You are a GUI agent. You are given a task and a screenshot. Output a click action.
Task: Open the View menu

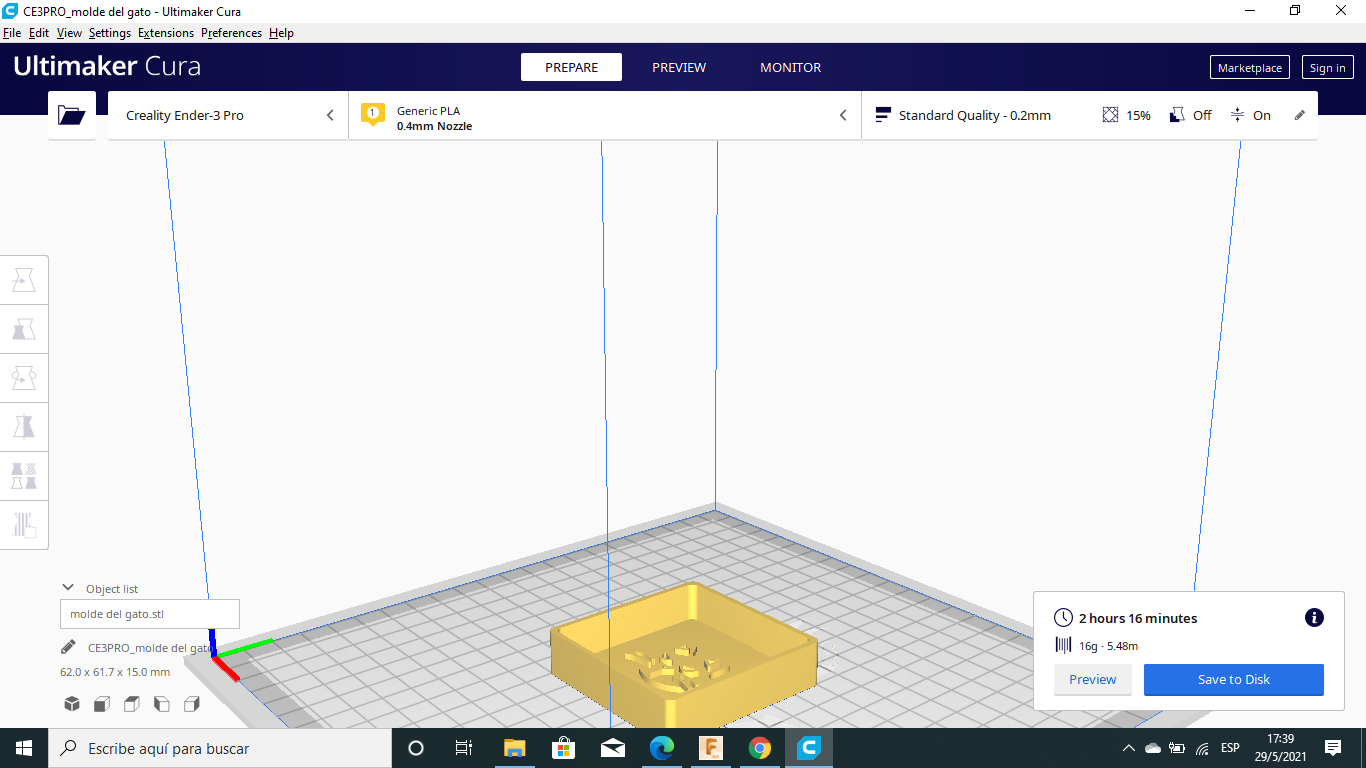(x=69, y=33)
